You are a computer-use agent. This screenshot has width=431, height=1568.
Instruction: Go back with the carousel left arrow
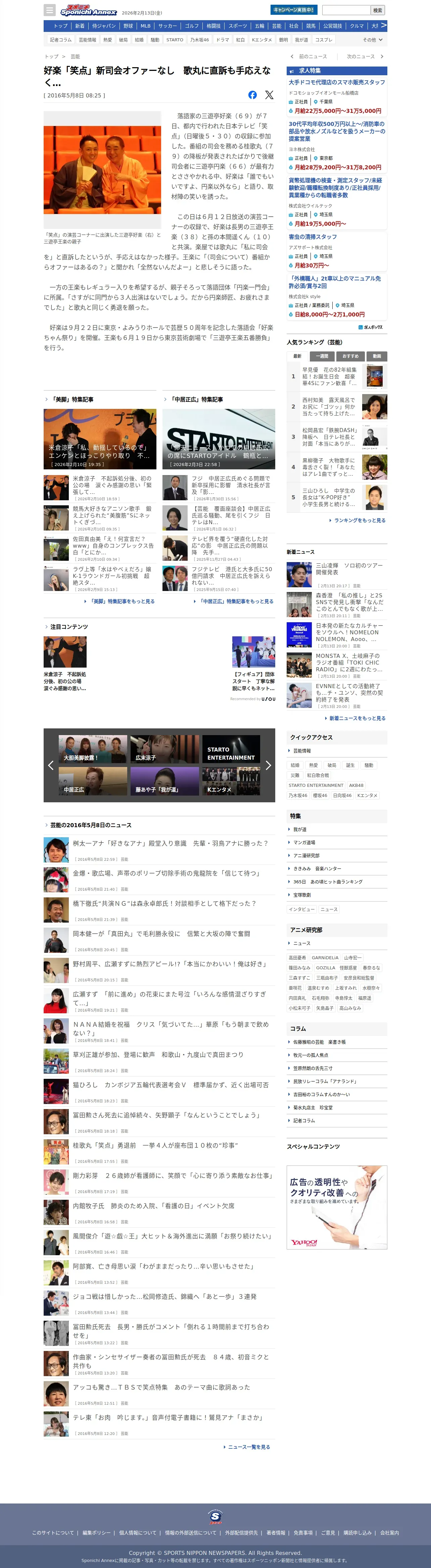tap(50, 766)
